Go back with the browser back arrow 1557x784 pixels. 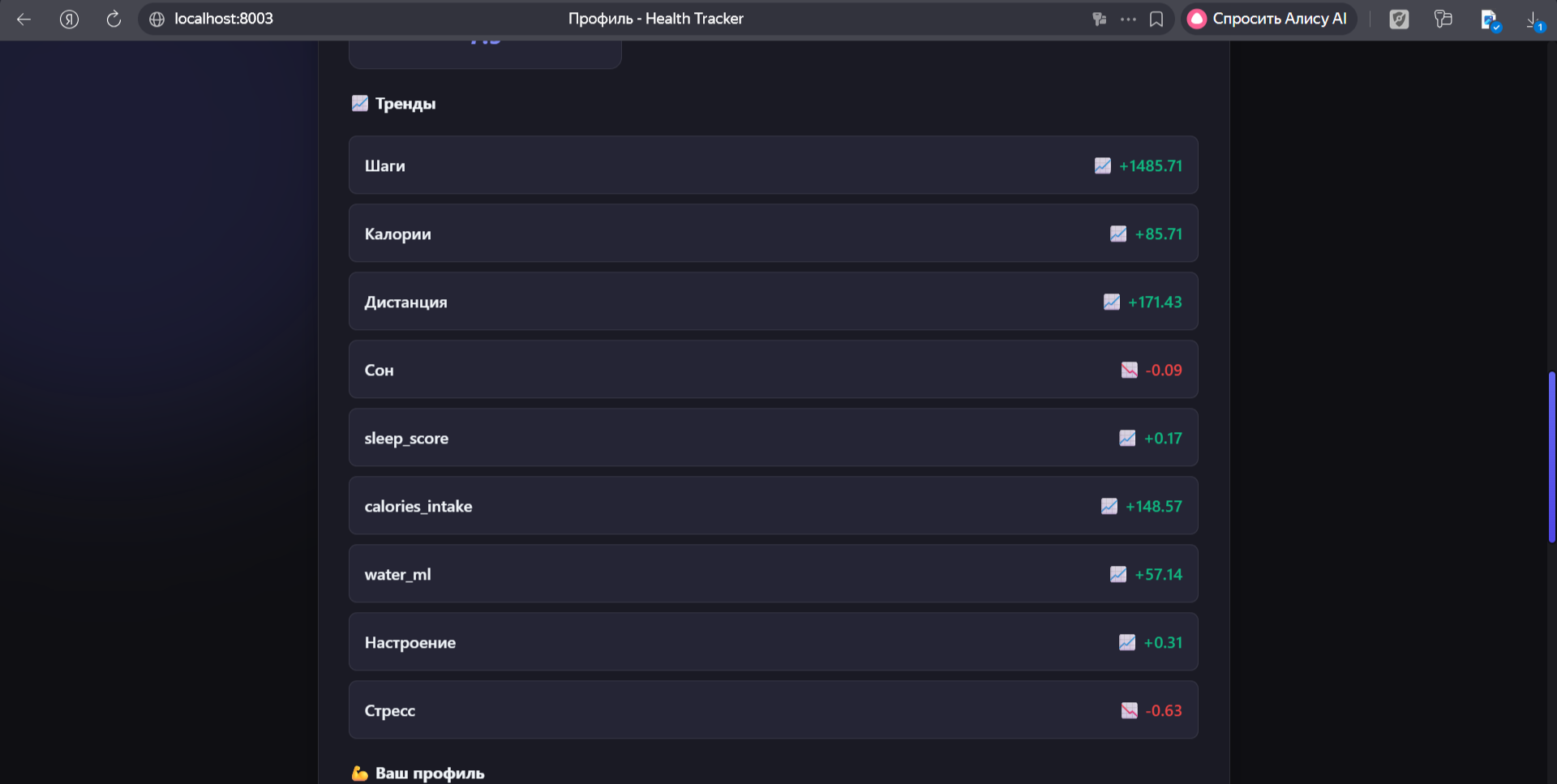pos(24,19)
